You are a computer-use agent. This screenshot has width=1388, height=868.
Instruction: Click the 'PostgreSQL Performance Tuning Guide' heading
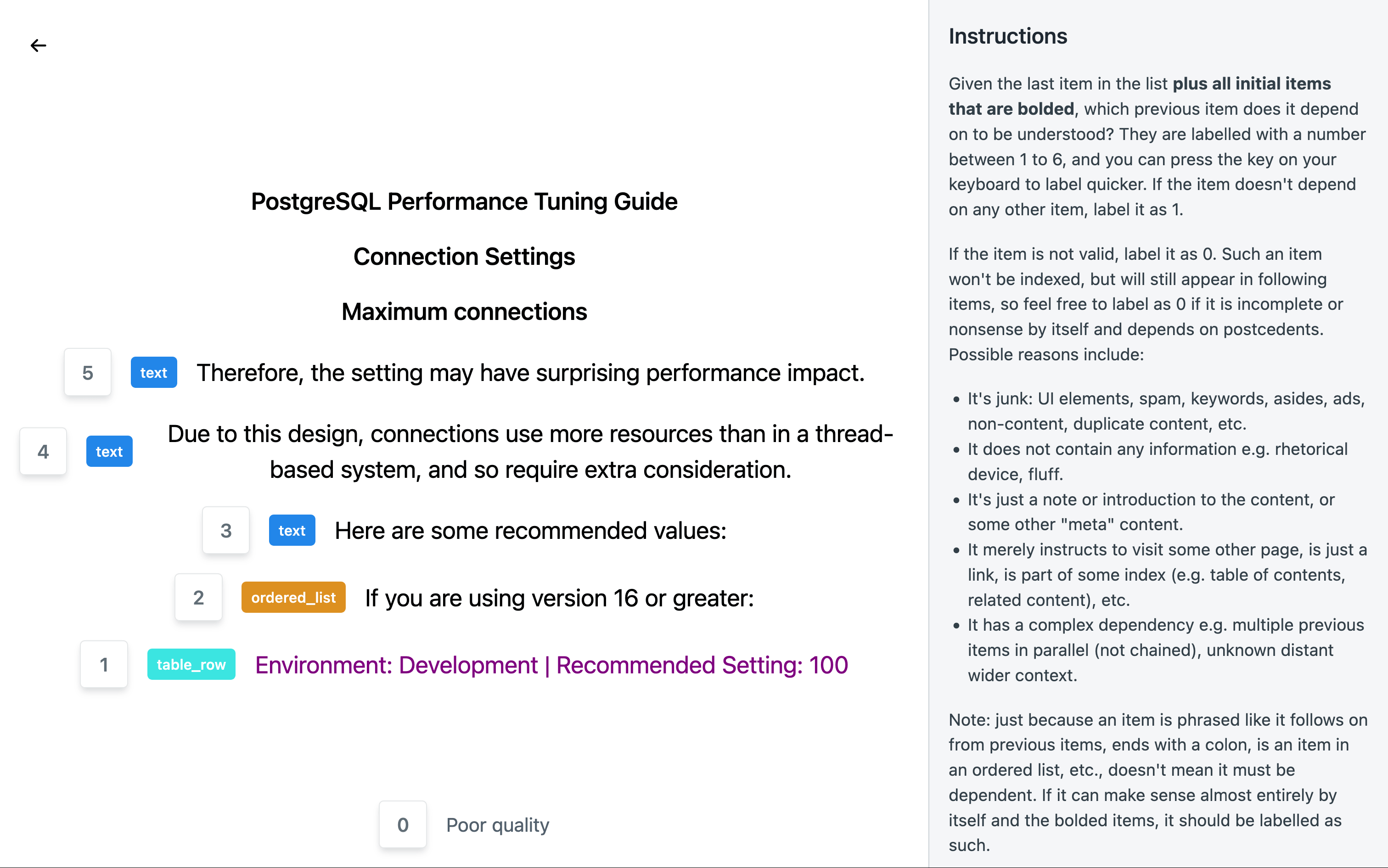pyautogui.click(x=464, y=202)
